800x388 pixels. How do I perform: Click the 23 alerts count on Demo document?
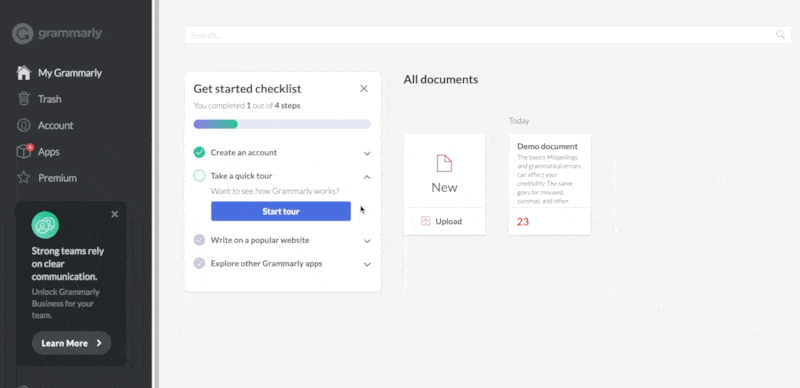click(523, 222)
